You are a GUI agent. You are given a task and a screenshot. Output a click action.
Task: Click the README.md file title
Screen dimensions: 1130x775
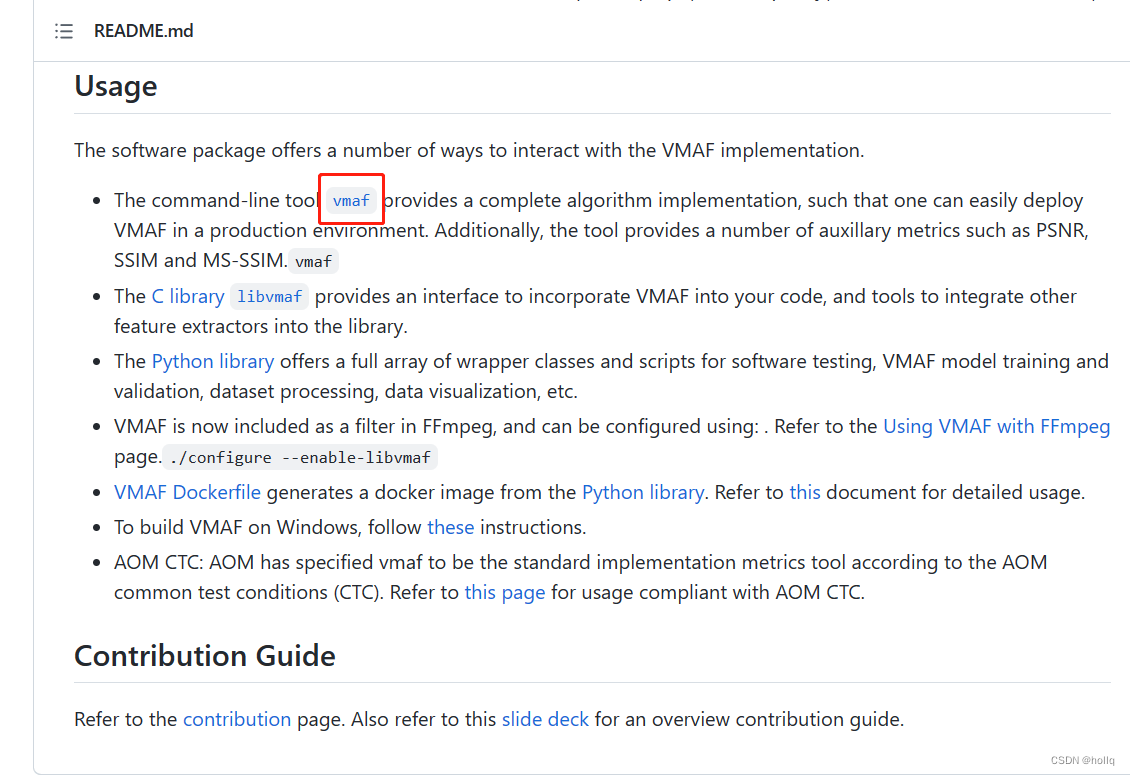click(x=143, y=31)
